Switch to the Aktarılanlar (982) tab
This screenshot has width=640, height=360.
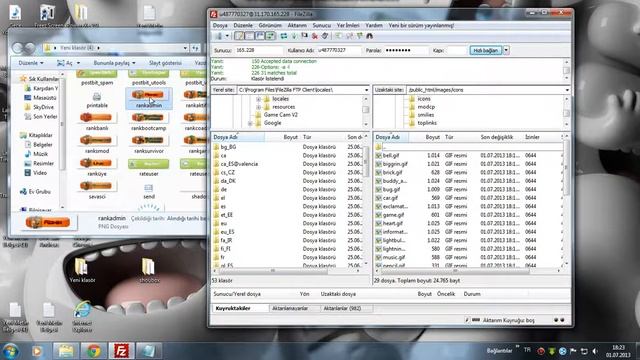click(342, 309)
